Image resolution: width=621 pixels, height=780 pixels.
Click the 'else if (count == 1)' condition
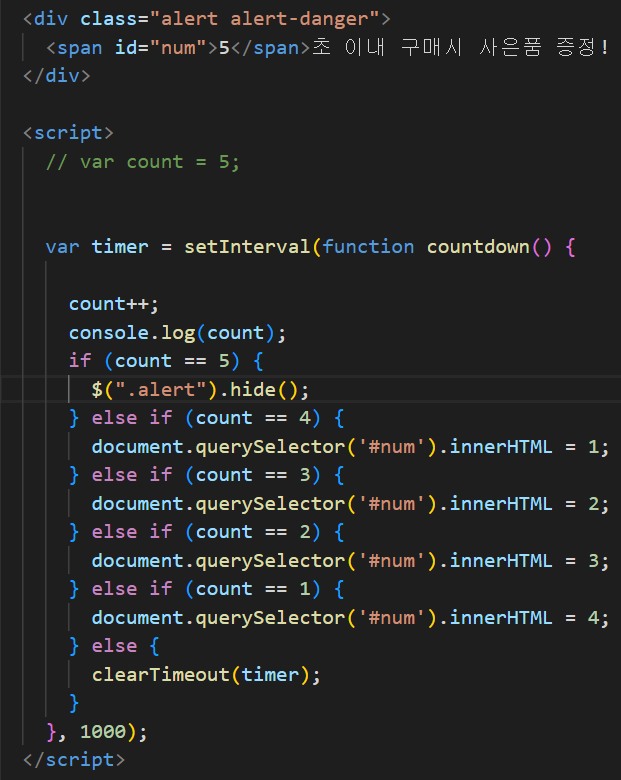(206, 589)
